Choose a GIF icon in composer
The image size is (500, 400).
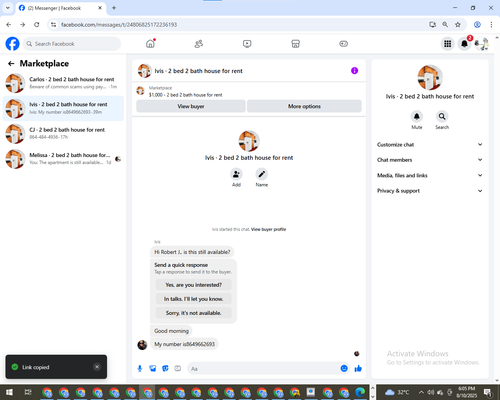(178, 368)
